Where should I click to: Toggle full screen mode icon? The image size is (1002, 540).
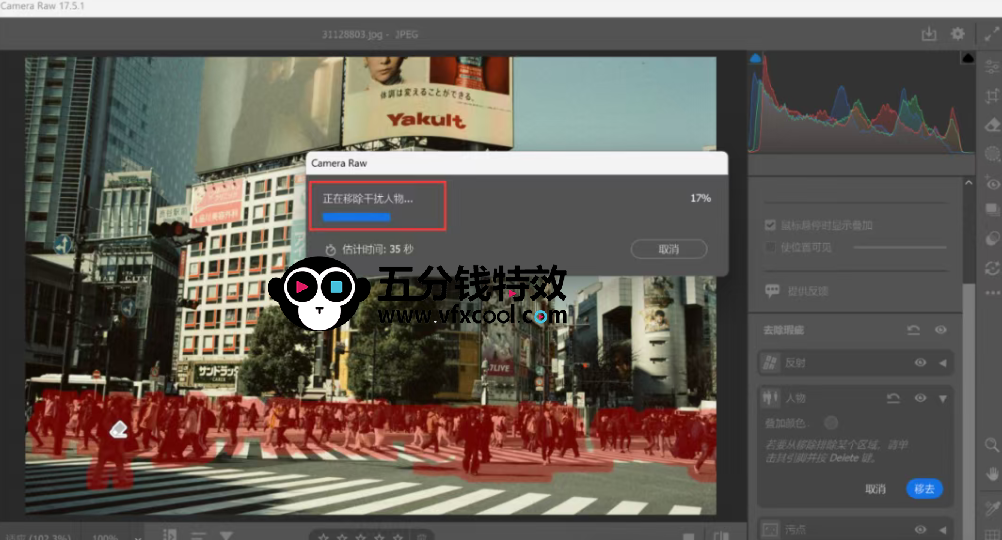[x=992, y=34]
